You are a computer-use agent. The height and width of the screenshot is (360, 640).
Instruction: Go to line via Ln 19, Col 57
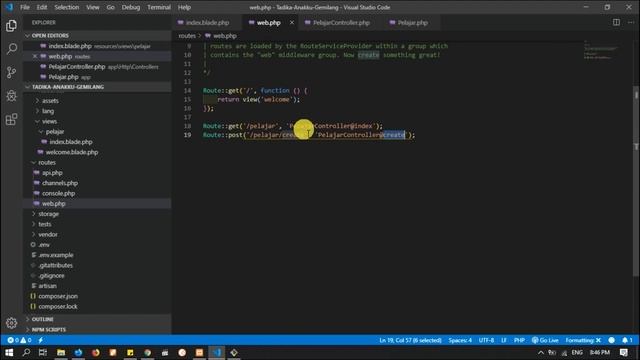pos(410,340)
